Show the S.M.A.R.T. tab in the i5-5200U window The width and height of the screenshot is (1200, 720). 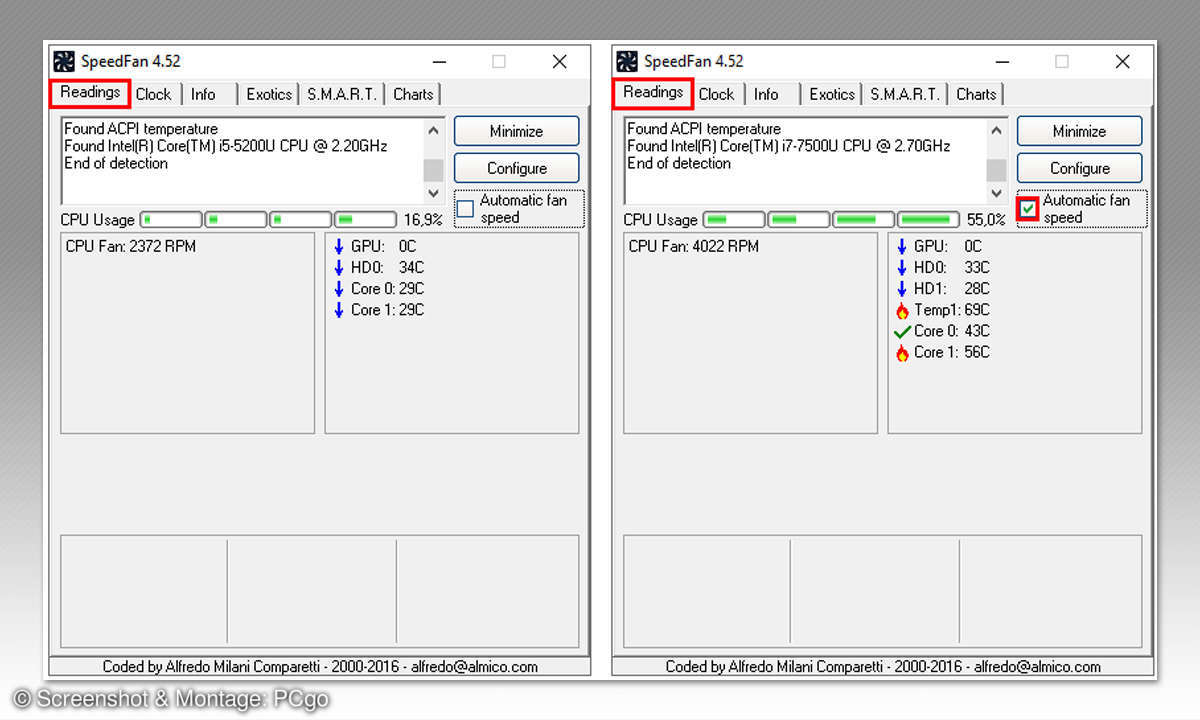coord(342,95)
